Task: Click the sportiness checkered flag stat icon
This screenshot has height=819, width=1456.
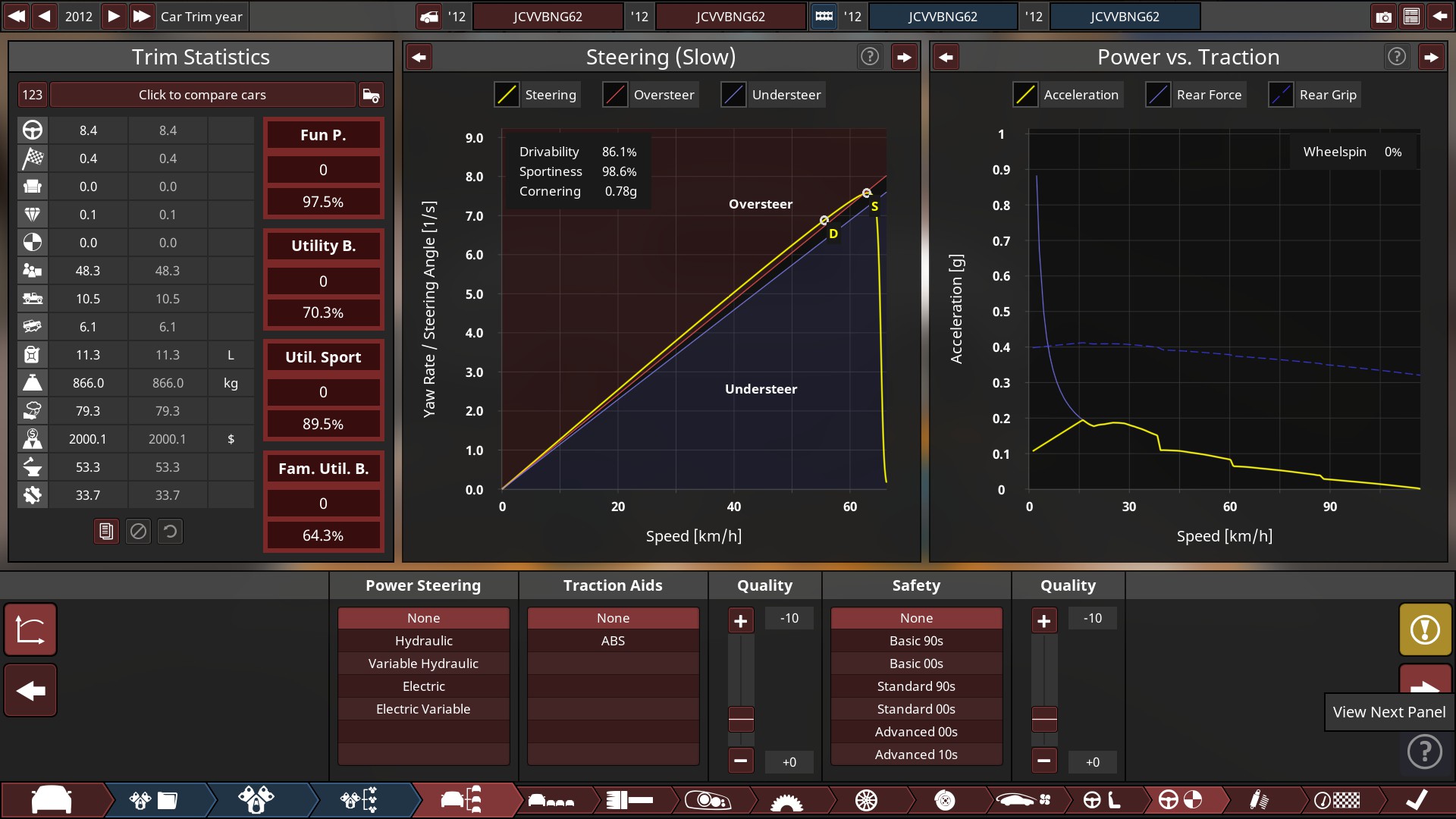Action: coord(33,158)
